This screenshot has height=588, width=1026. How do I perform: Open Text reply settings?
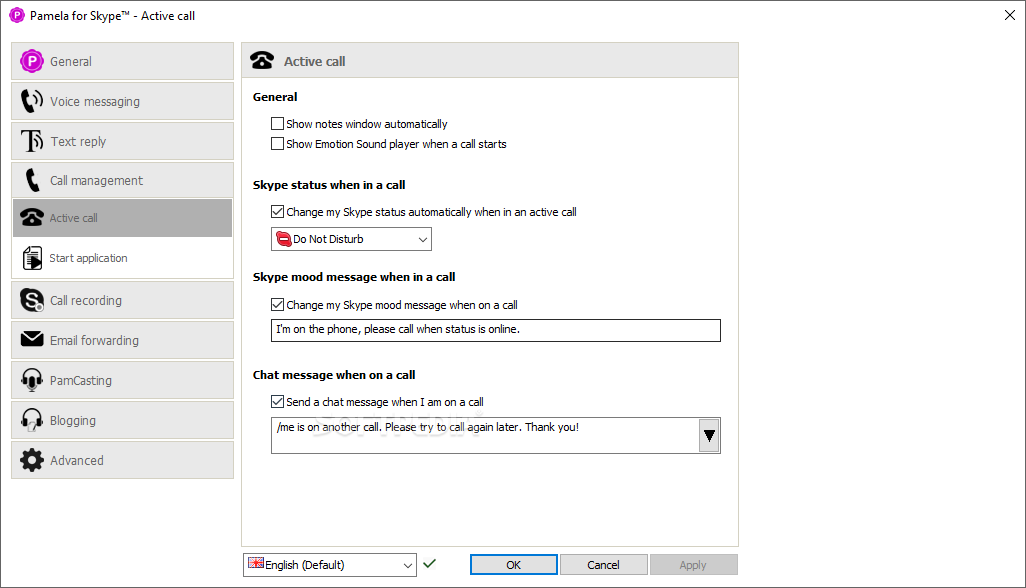pyautogui.click(x=122, y=141)
